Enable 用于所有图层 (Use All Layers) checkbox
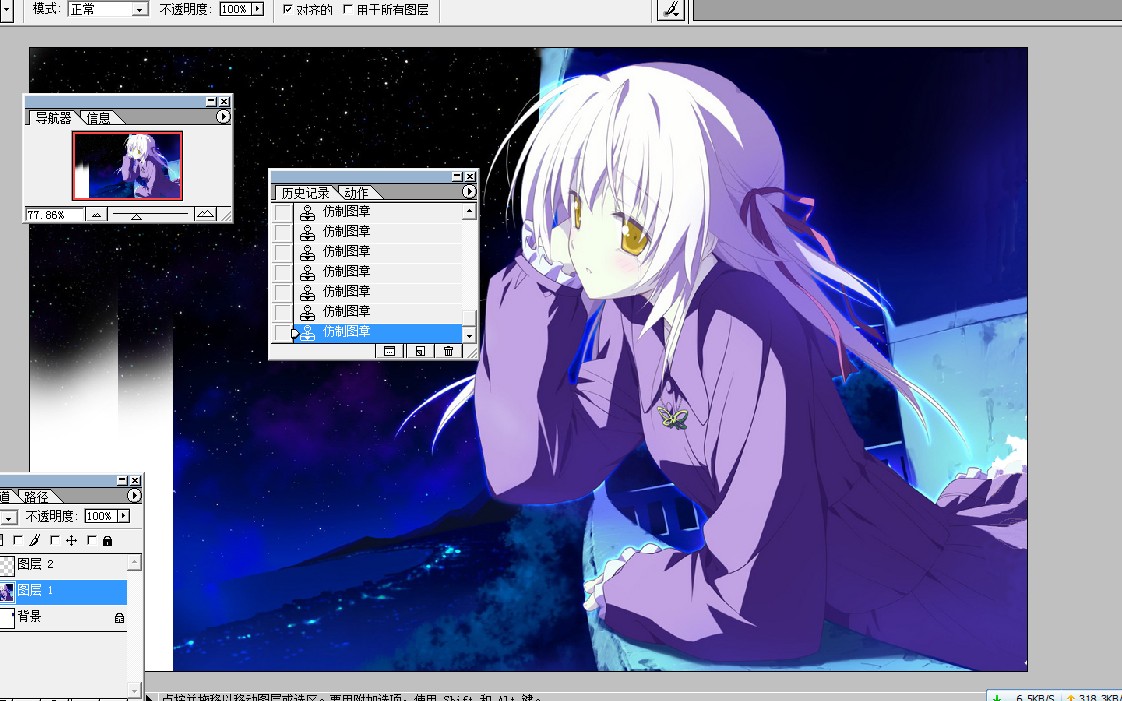 pyautogui.click(x=348, y=9)
